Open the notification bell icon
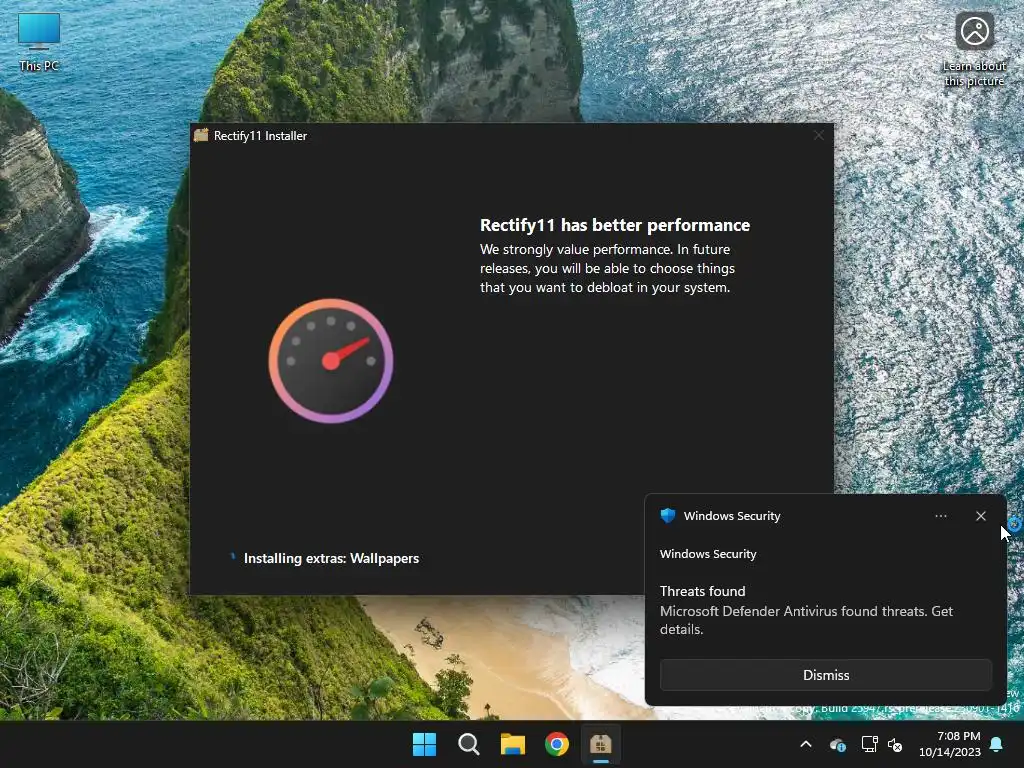 point(997,744)
